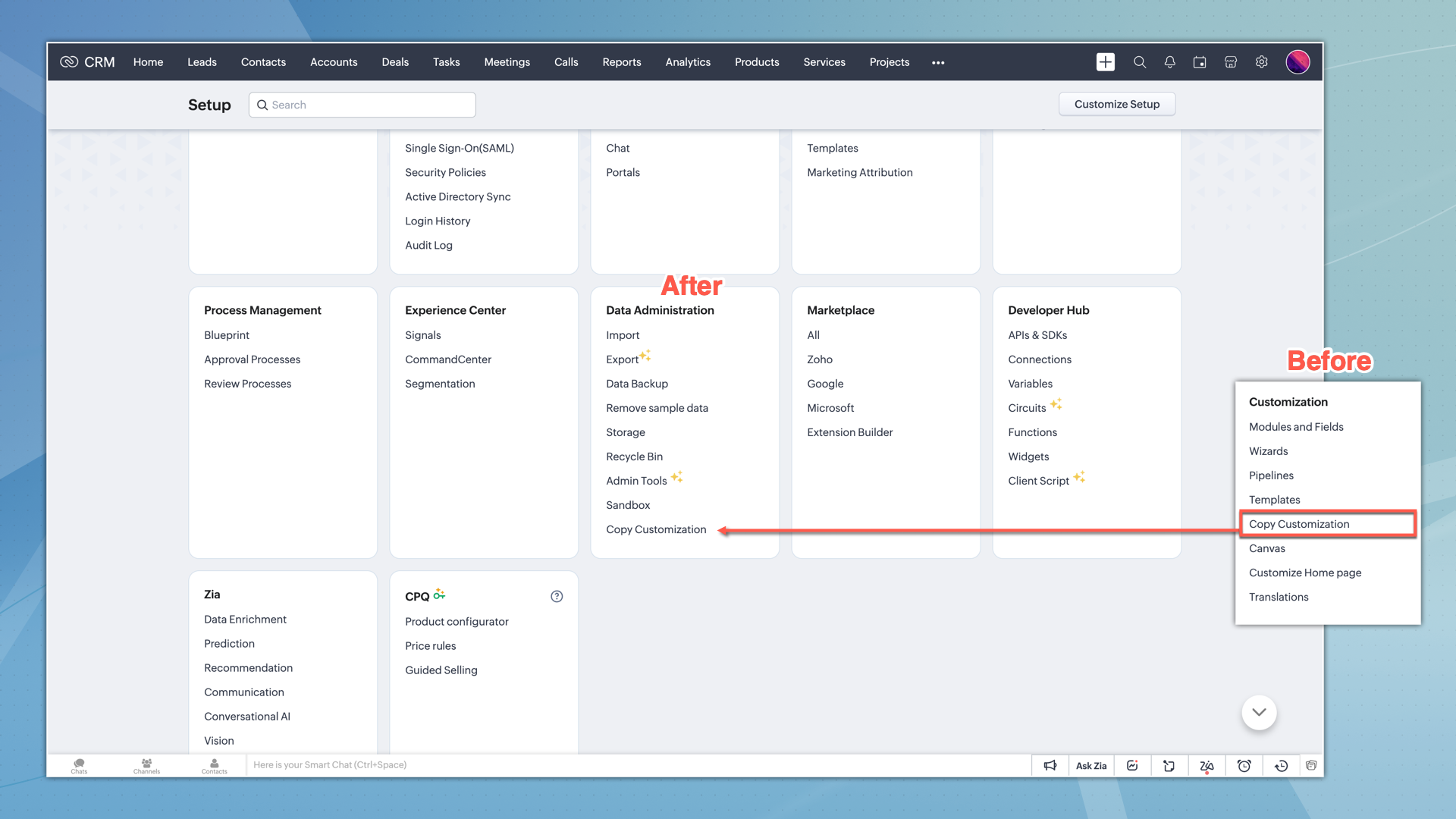
Task: Click the CPQ help question mark icon
Action: (x=557, y=596)
